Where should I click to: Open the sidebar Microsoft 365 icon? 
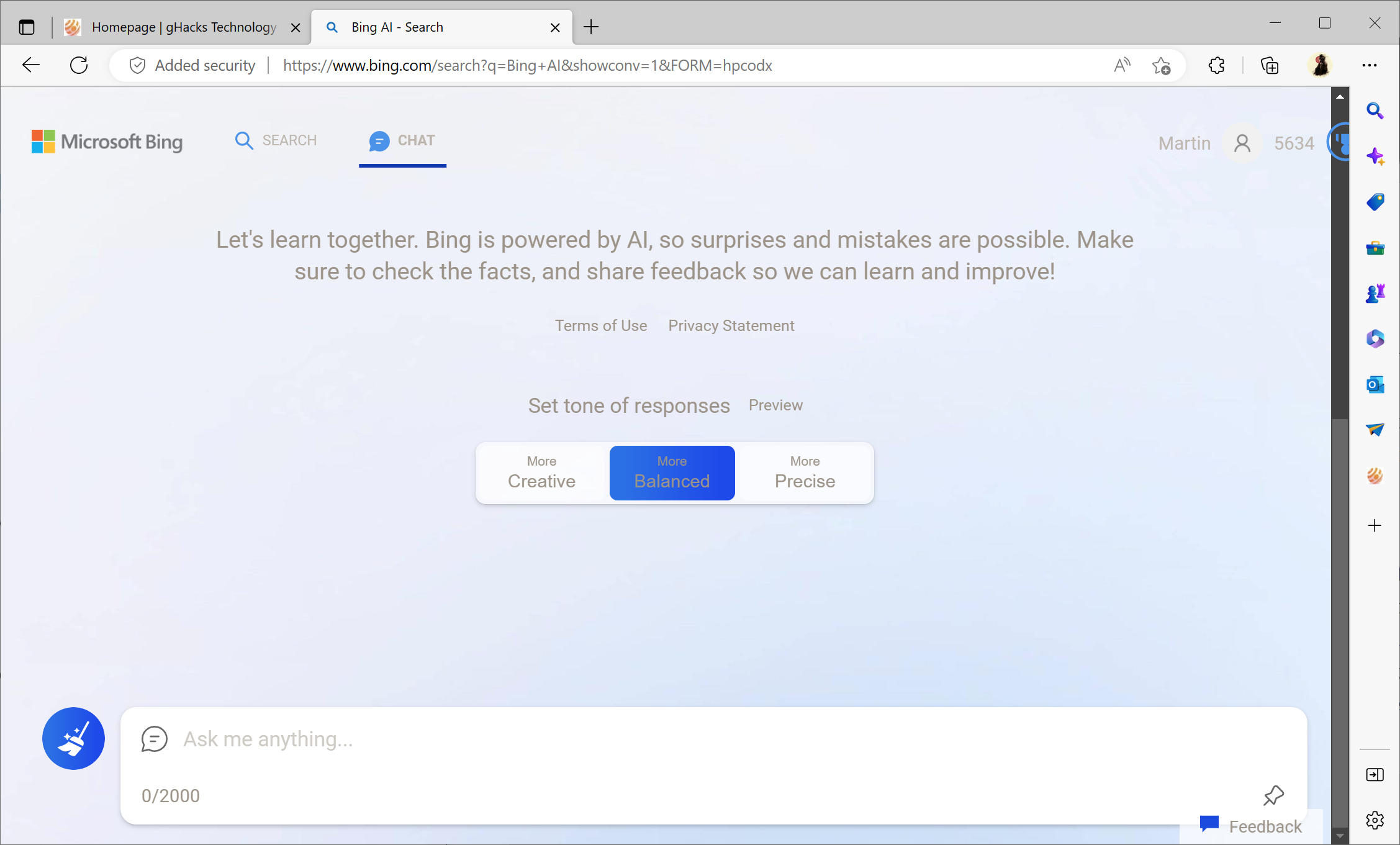(1375, 338)
